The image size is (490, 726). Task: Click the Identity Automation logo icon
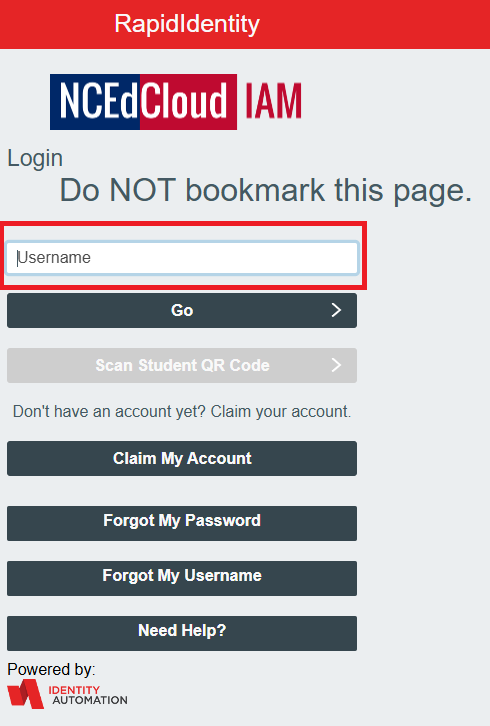click(x=25, y=694)
